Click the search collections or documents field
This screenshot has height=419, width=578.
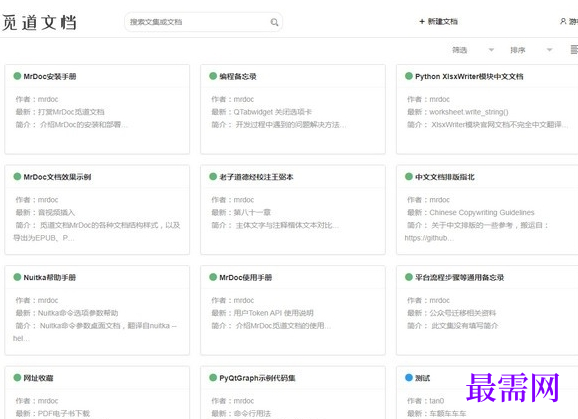click(203, 22)
